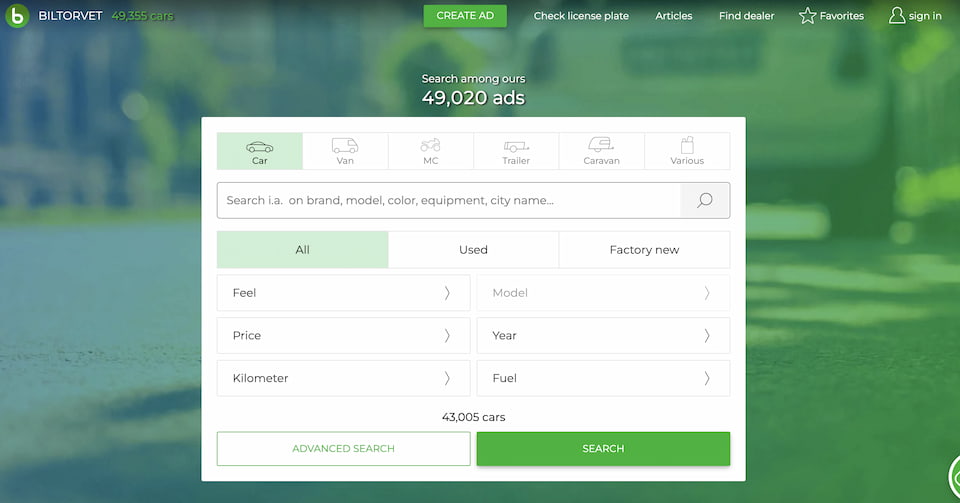Select the Car vehicle type icon
960x503 pixels.
259,147
